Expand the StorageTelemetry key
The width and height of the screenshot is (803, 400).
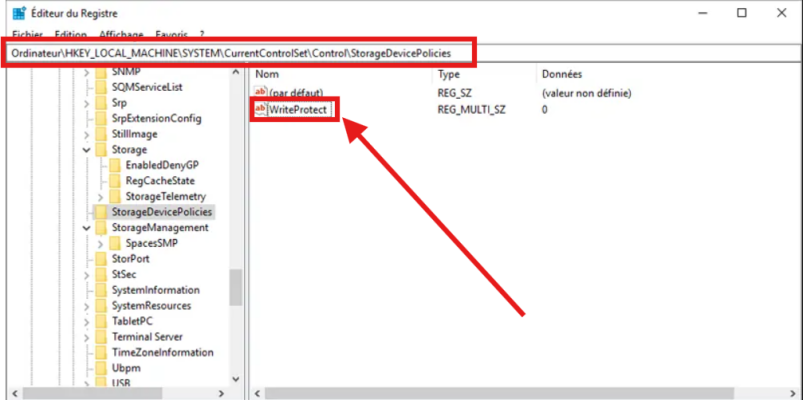100,196
